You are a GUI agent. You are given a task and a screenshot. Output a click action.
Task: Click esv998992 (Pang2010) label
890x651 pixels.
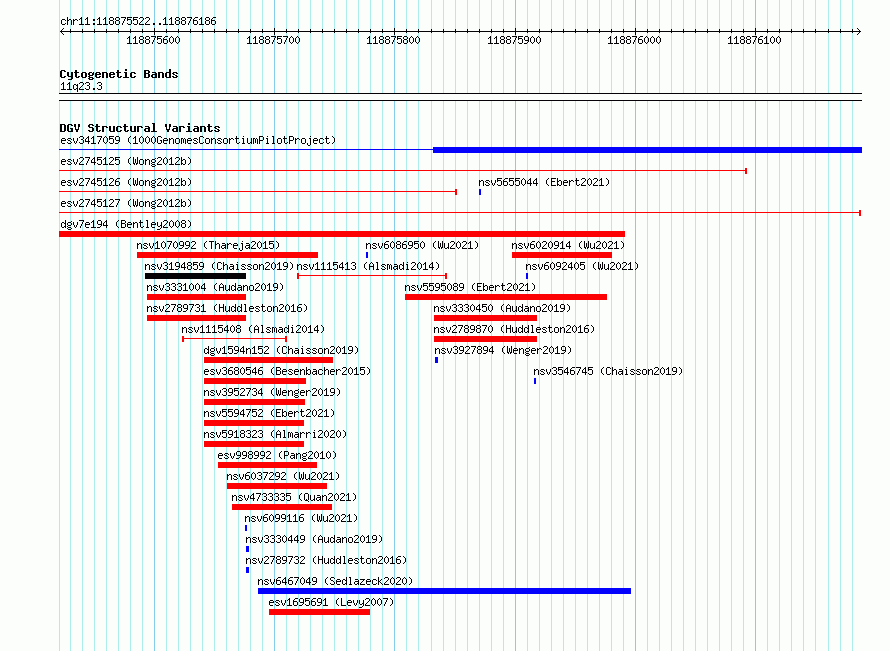277,455
